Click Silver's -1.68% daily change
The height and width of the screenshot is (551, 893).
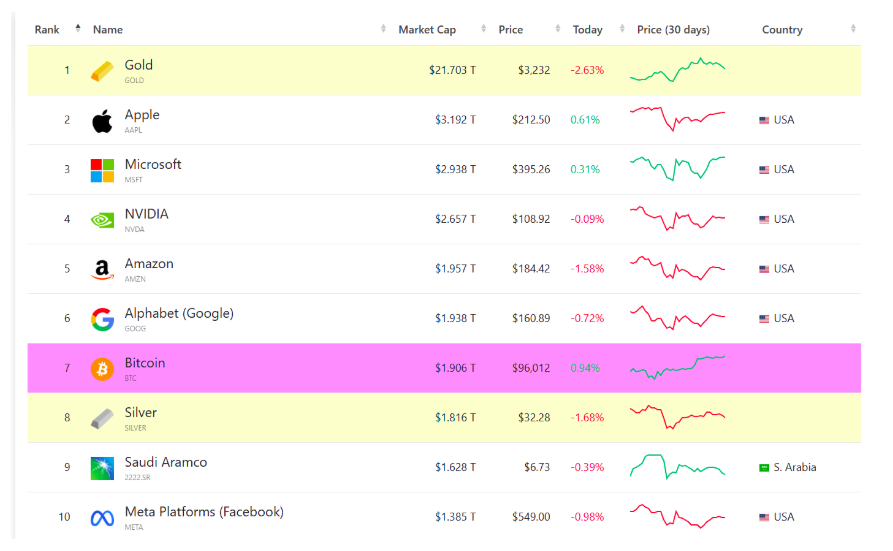point(587,418)
